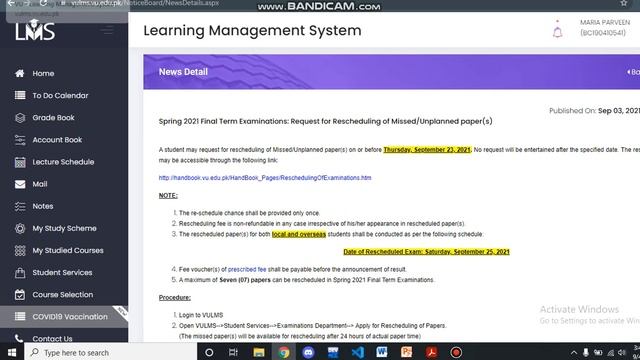The height and width of the screenshot is (360, 640).
Task: Open Bandicam recorder on taskbar
Action: tap(456, 352)
